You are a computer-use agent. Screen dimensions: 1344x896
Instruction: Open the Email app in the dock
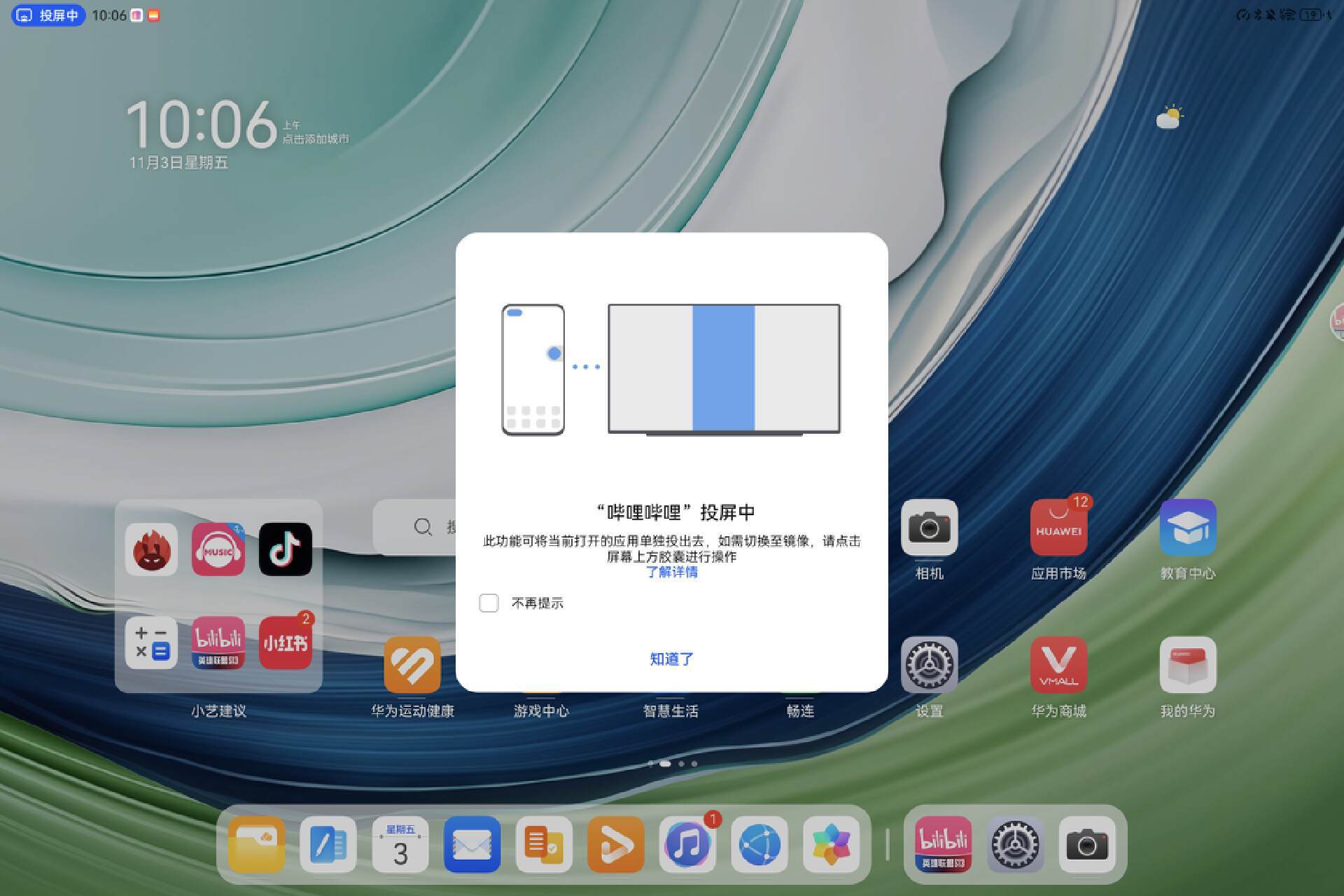pyautogui.click(x=472, y=845)
